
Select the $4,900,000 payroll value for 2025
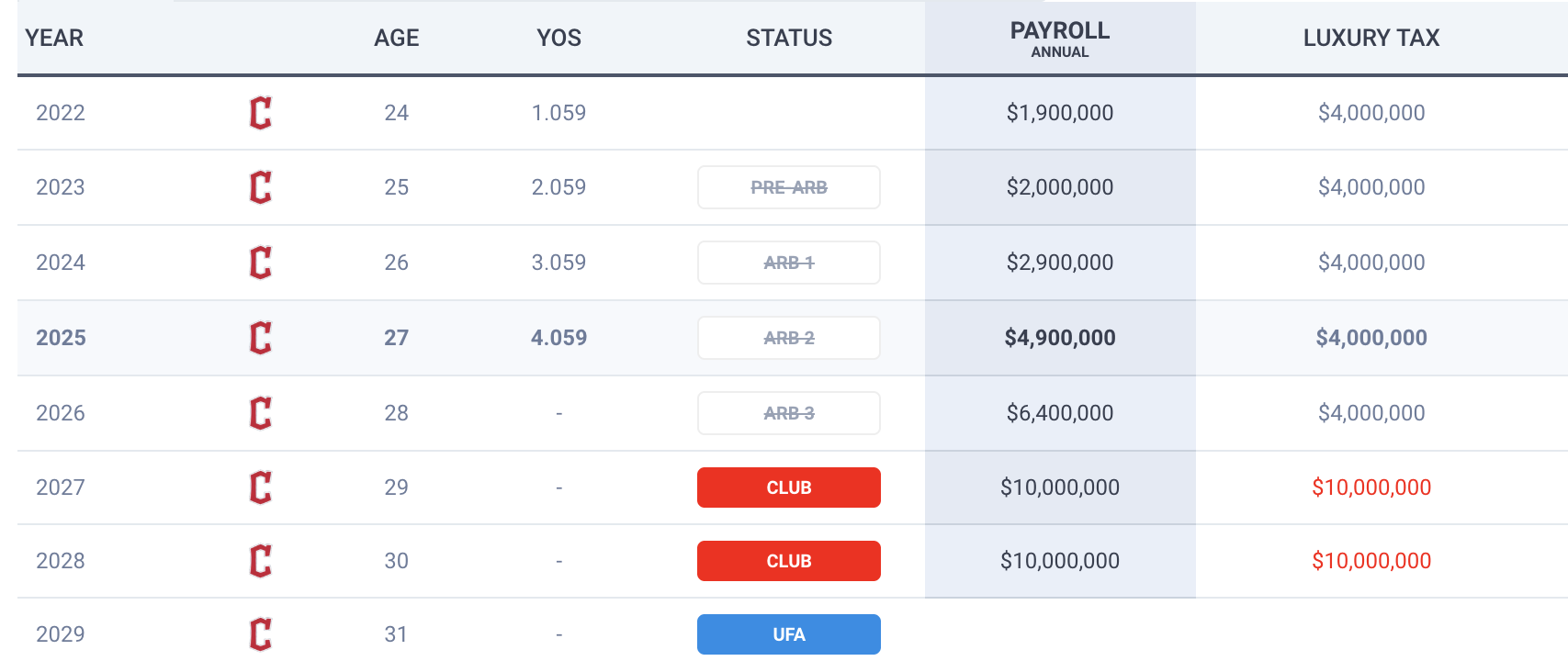pos(1060,338)
